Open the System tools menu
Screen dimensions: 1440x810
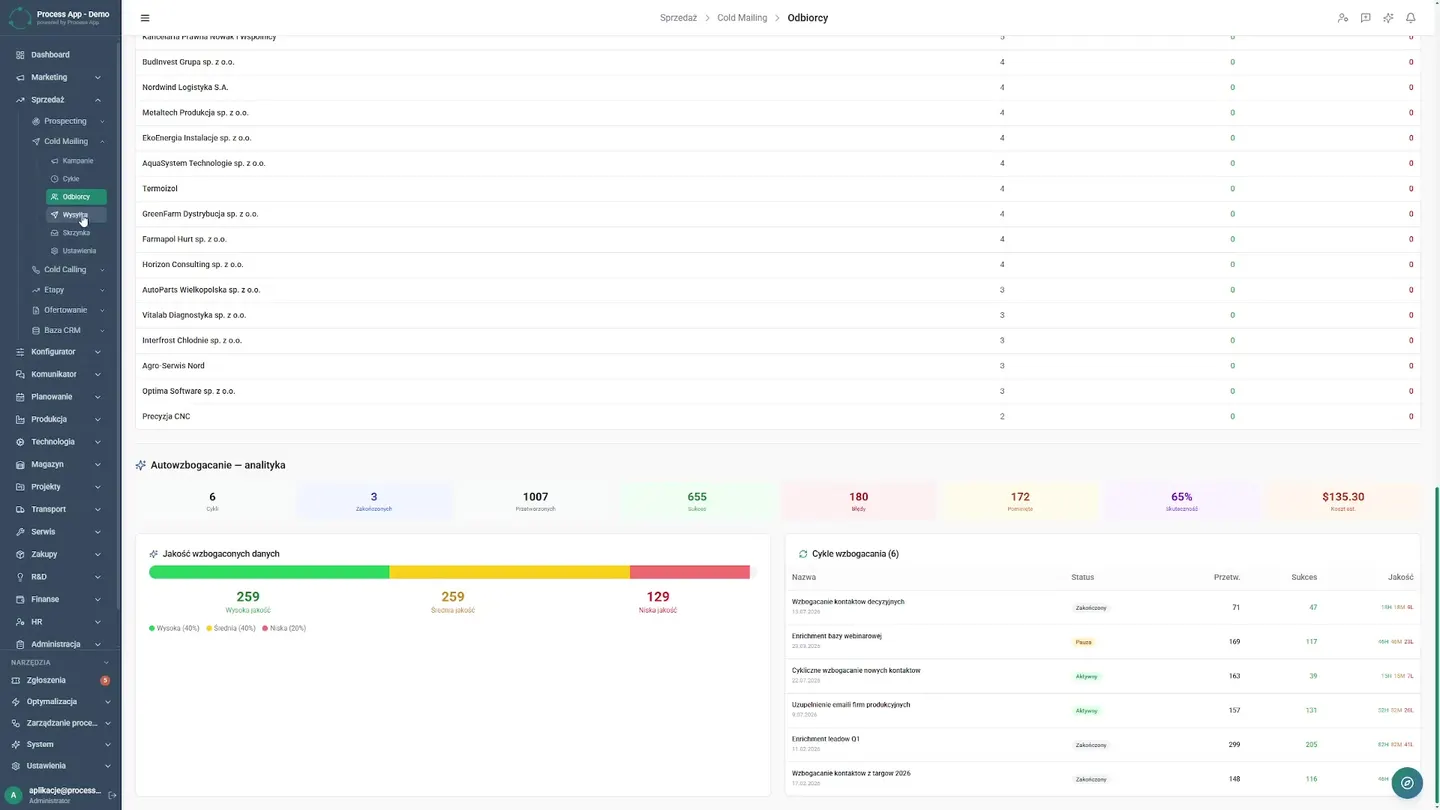tap(59, 745)
